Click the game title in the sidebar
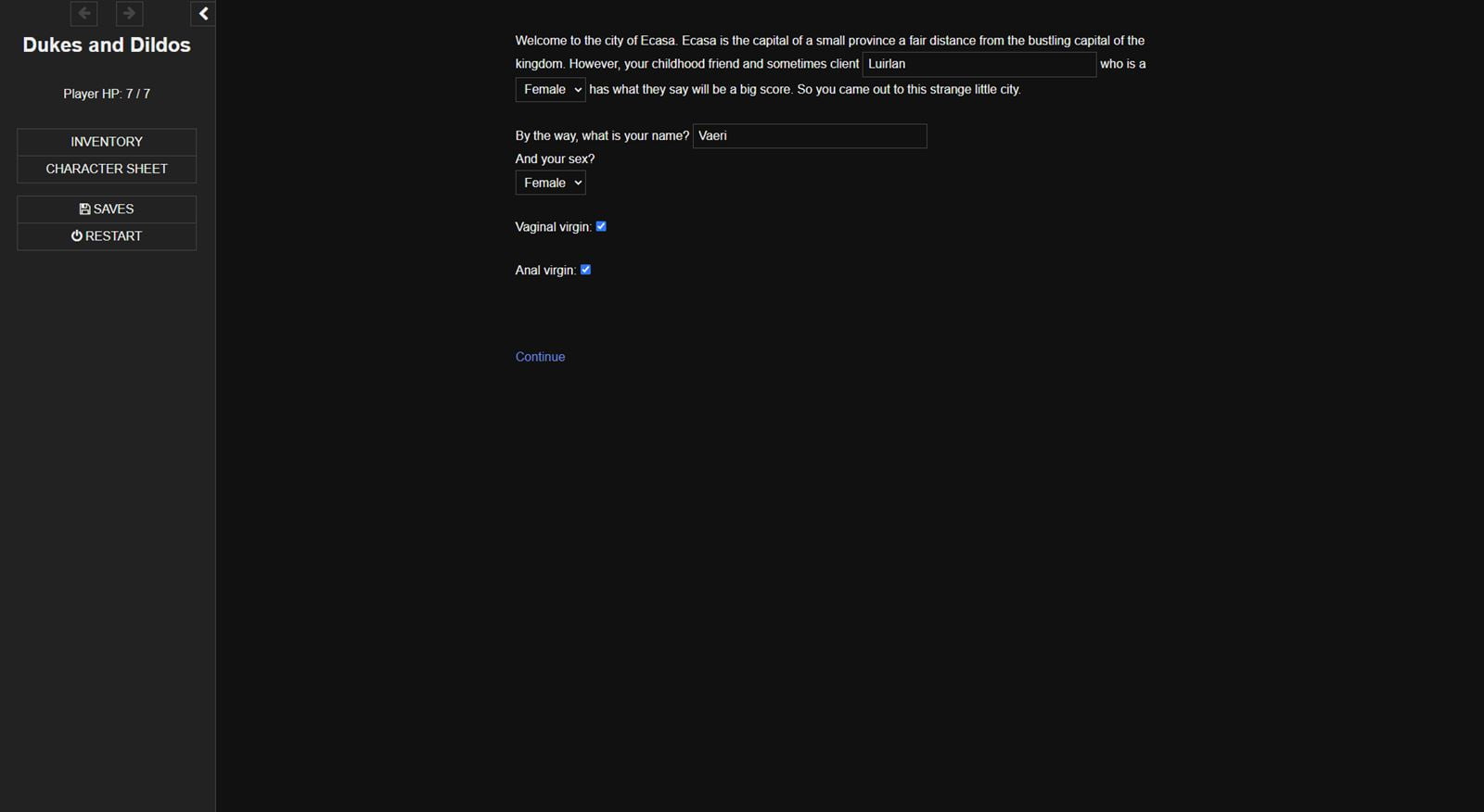The height and width of the screenshot is (812, 1484). click(107, 45)
